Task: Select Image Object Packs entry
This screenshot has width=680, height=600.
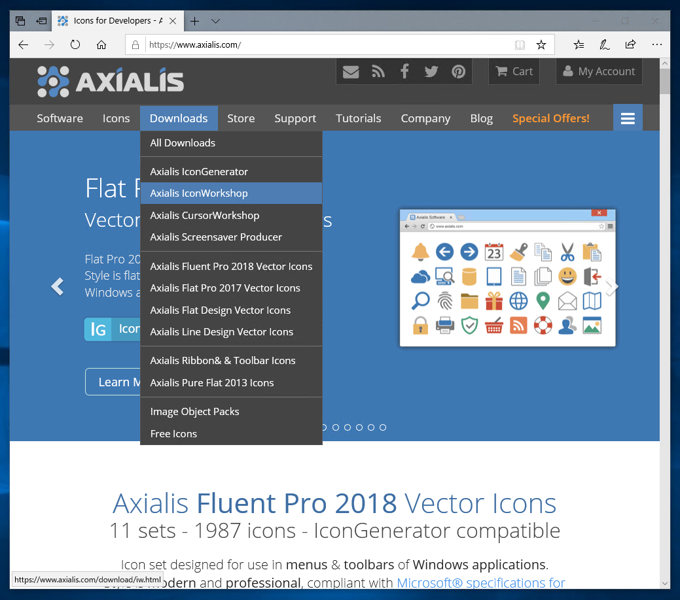Action: [231, 411]
